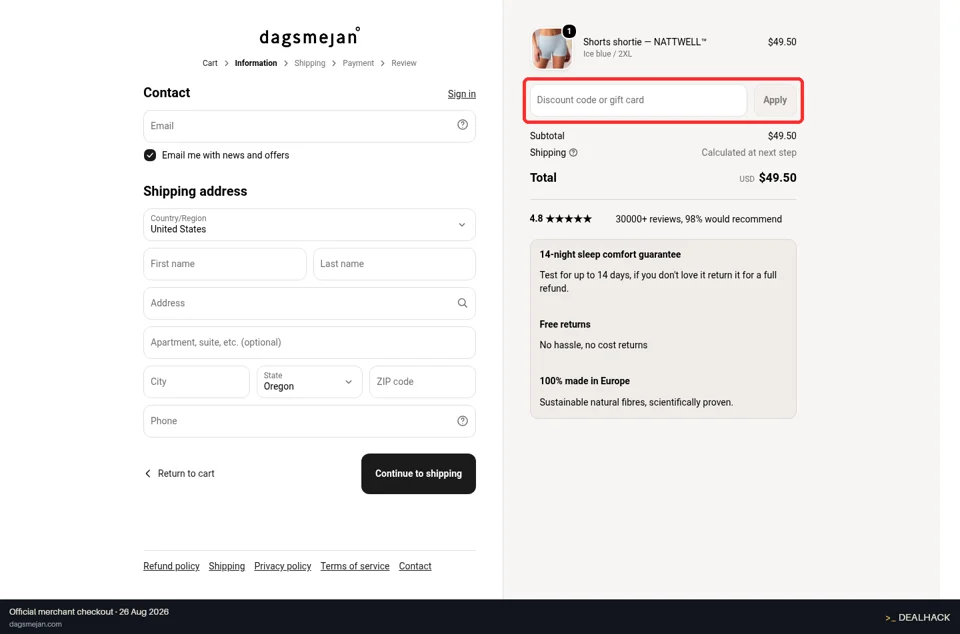The width and height of the screenshot is (960, 634).
Task: Click the back arrow beside Return to cart
Action: tap(148, 474)
